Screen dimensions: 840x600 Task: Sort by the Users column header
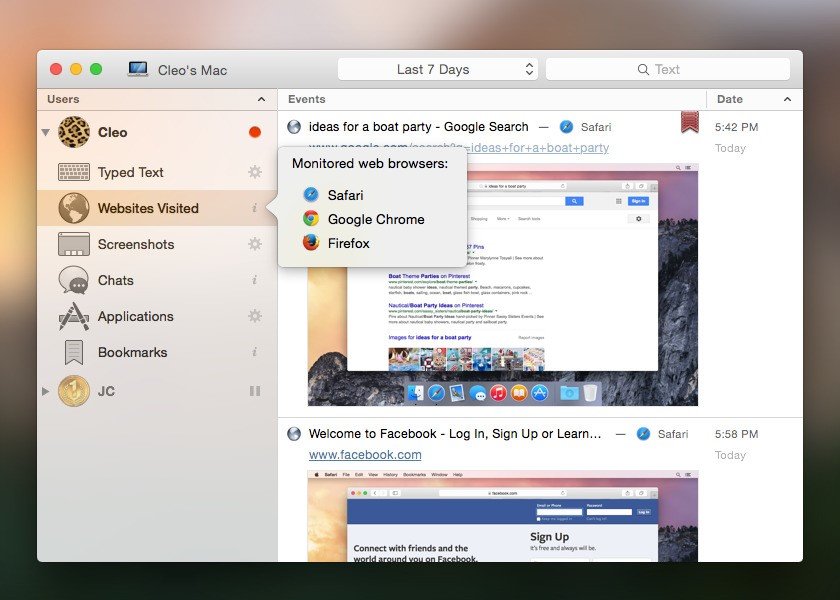157,99
